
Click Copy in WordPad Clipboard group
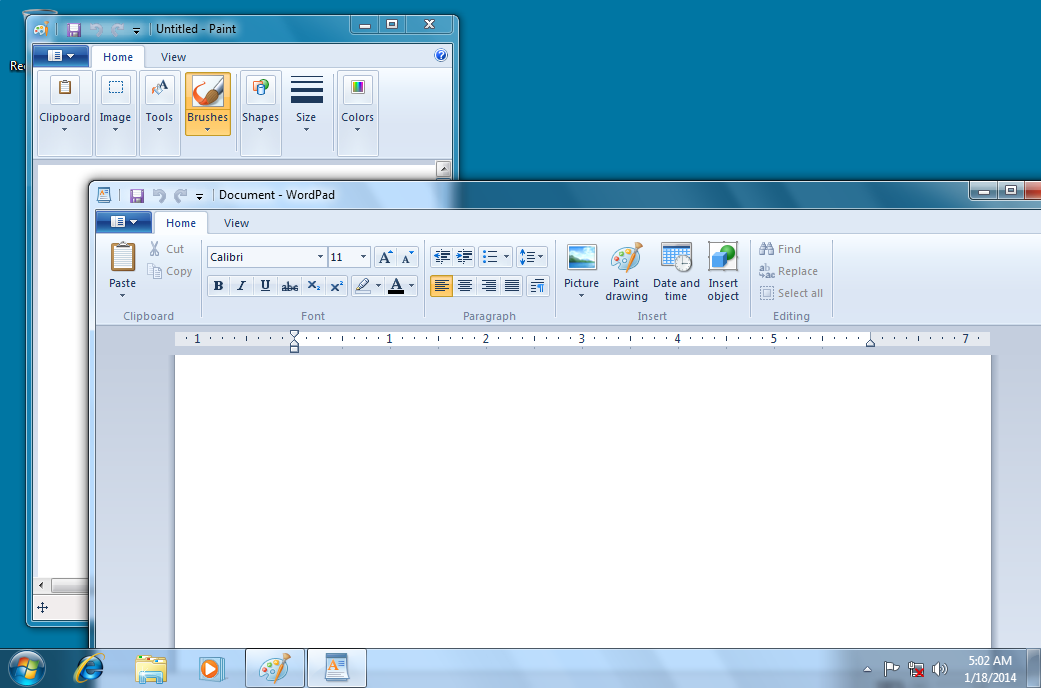coord(170,271)
